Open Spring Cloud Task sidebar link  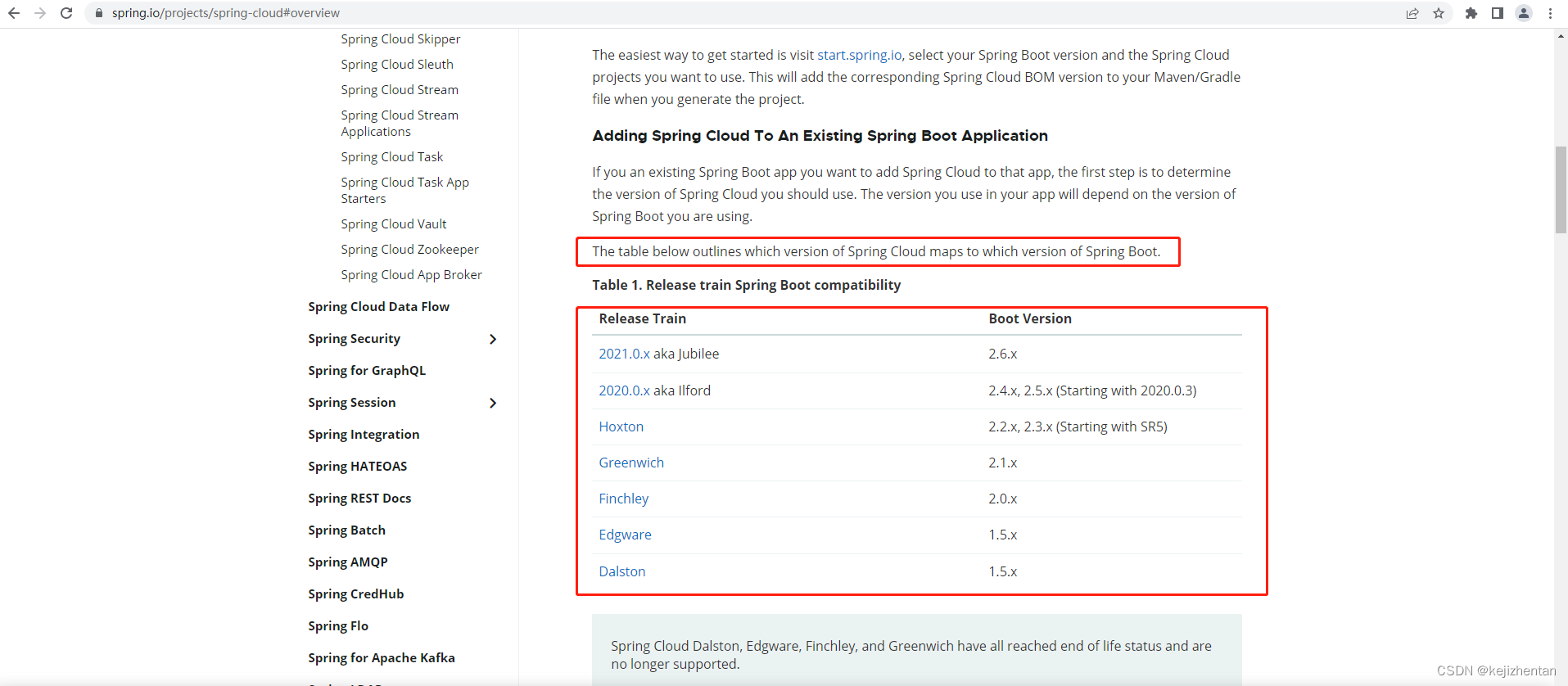392,157
